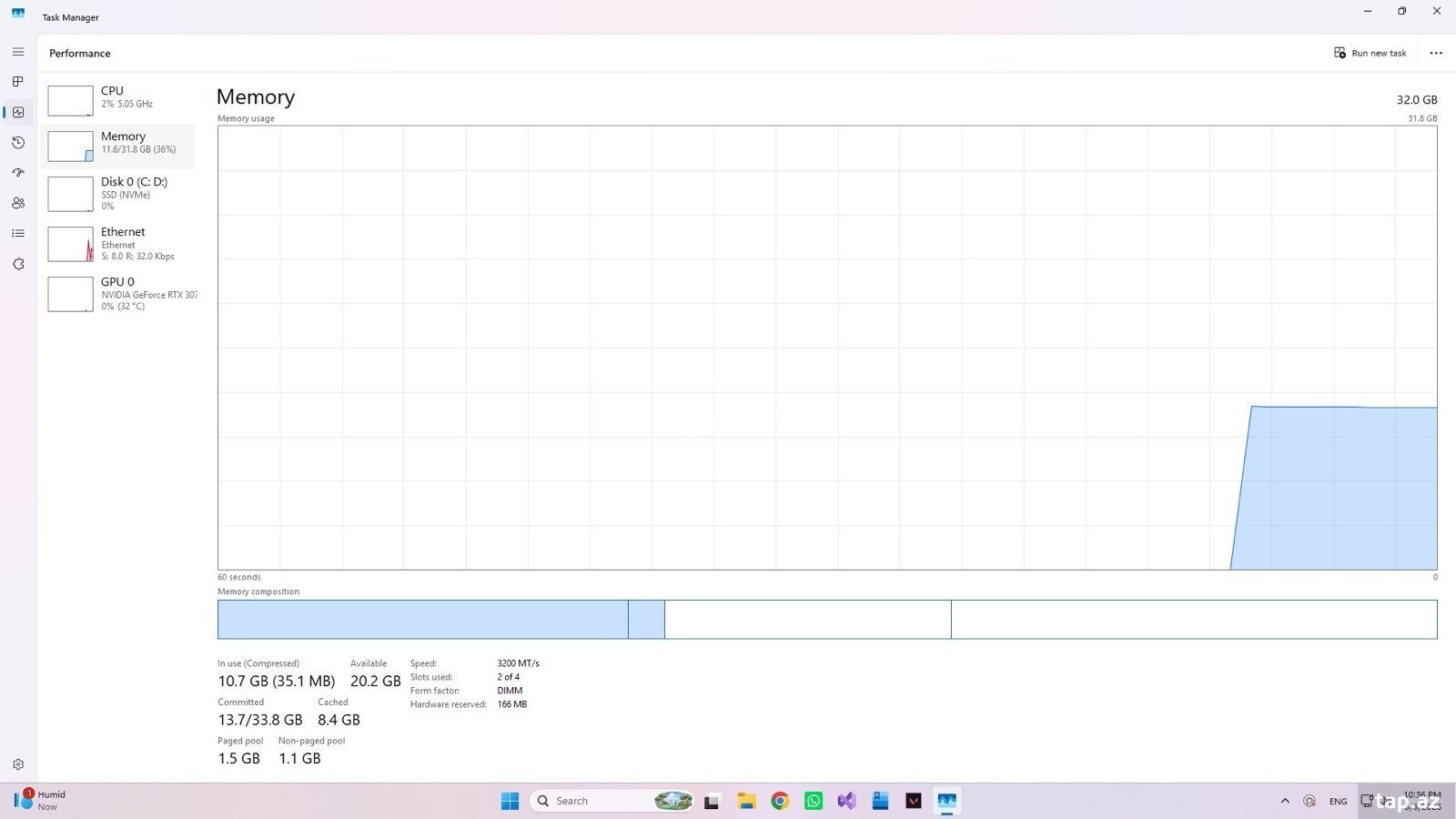Image resolution: width=1456 pixels, height=819 pixels.
Task: Go to the Processes page icon
Action: point(18,82)
